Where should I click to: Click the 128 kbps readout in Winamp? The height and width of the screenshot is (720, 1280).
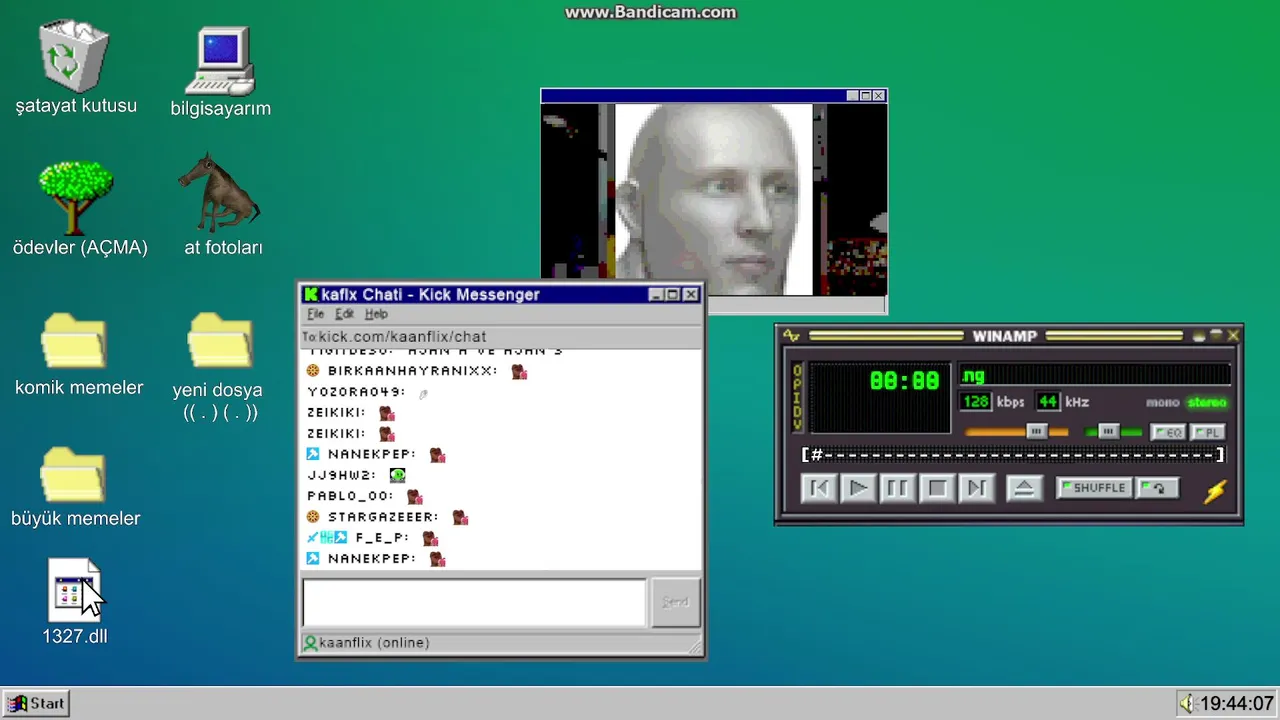tap(976, 401)
